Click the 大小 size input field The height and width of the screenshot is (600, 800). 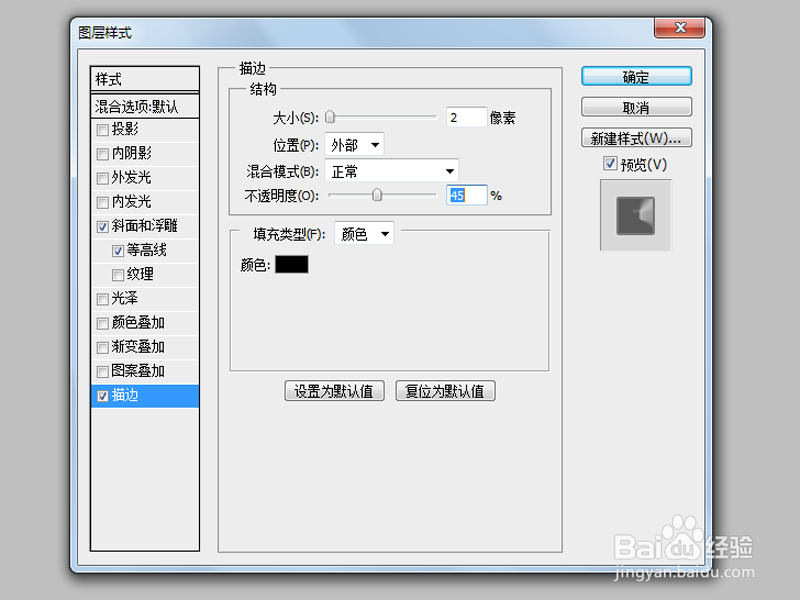click(466, 117)
